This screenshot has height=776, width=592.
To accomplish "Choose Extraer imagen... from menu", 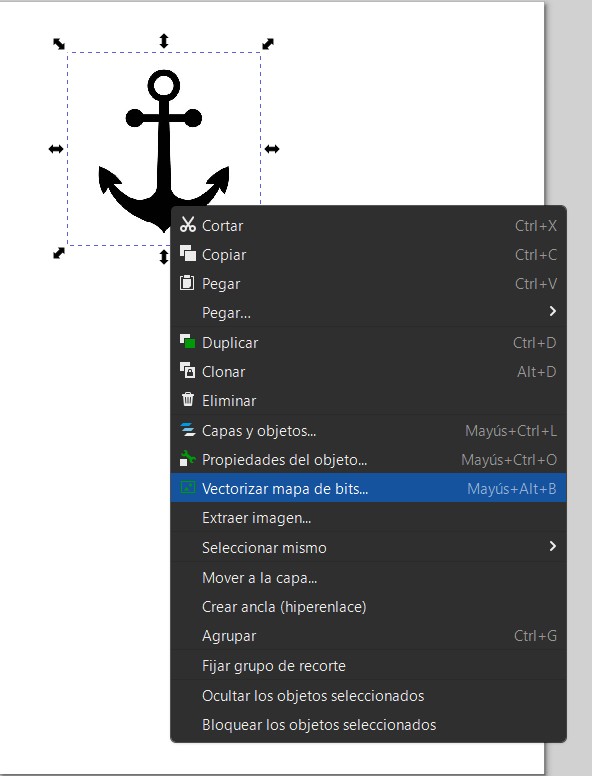I will (x=368, y=518).
